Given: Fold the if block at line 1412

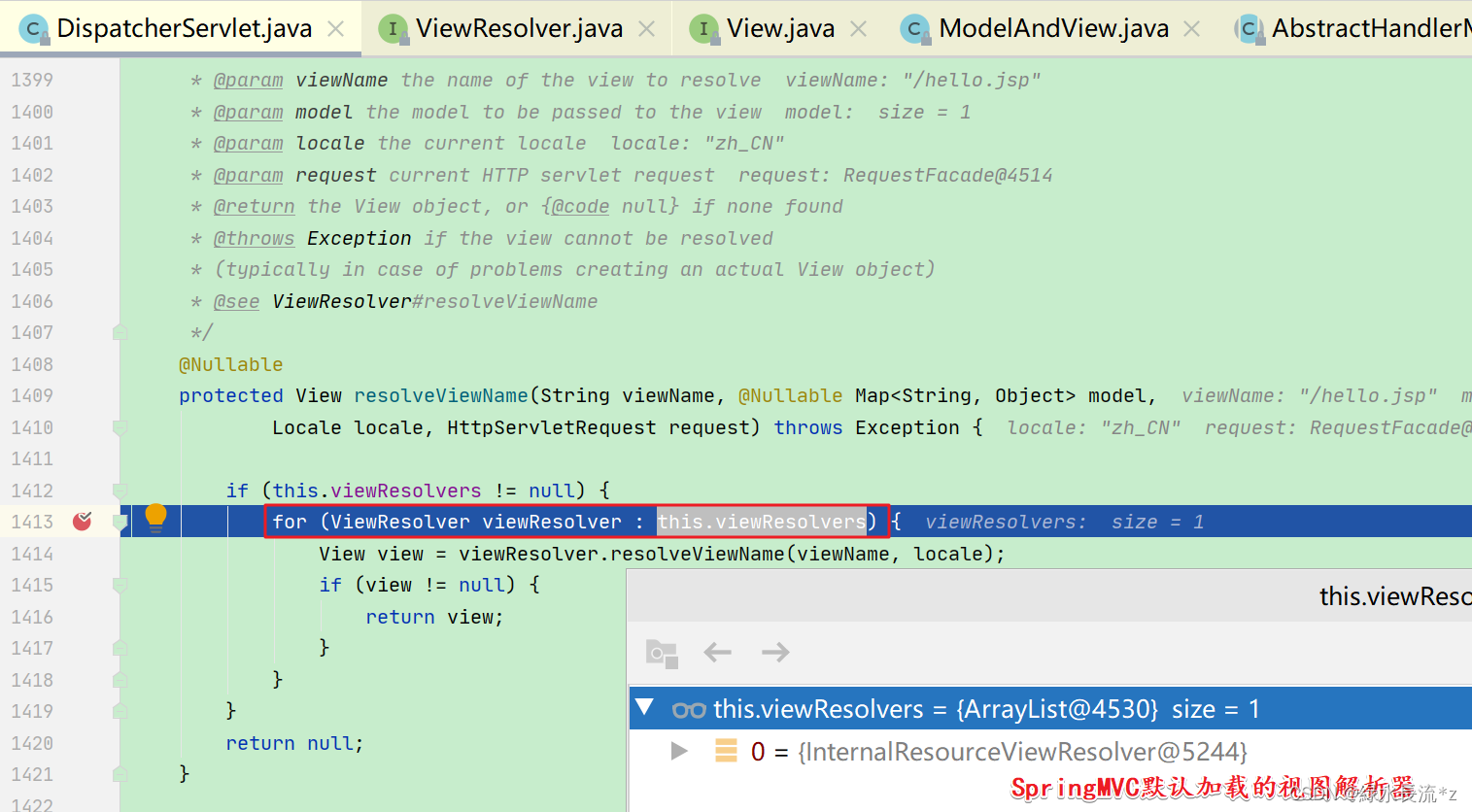Looking at the screenshot, I should [120, 491].
